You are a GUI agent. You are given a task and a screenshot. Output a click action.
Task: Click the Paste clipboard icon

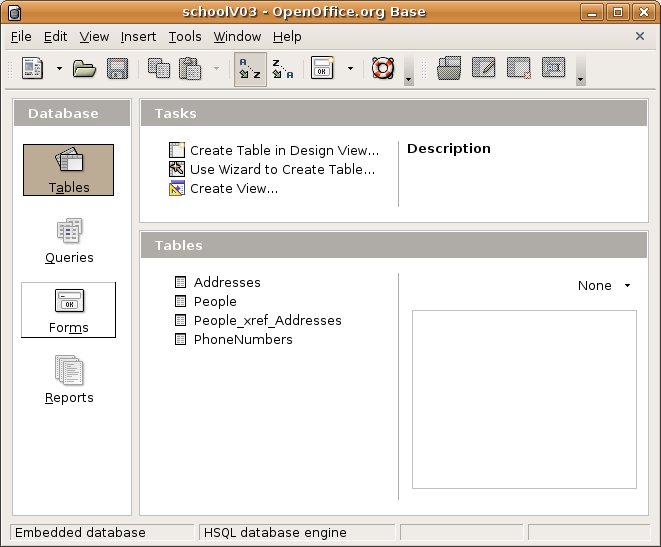tap(190, 68)
